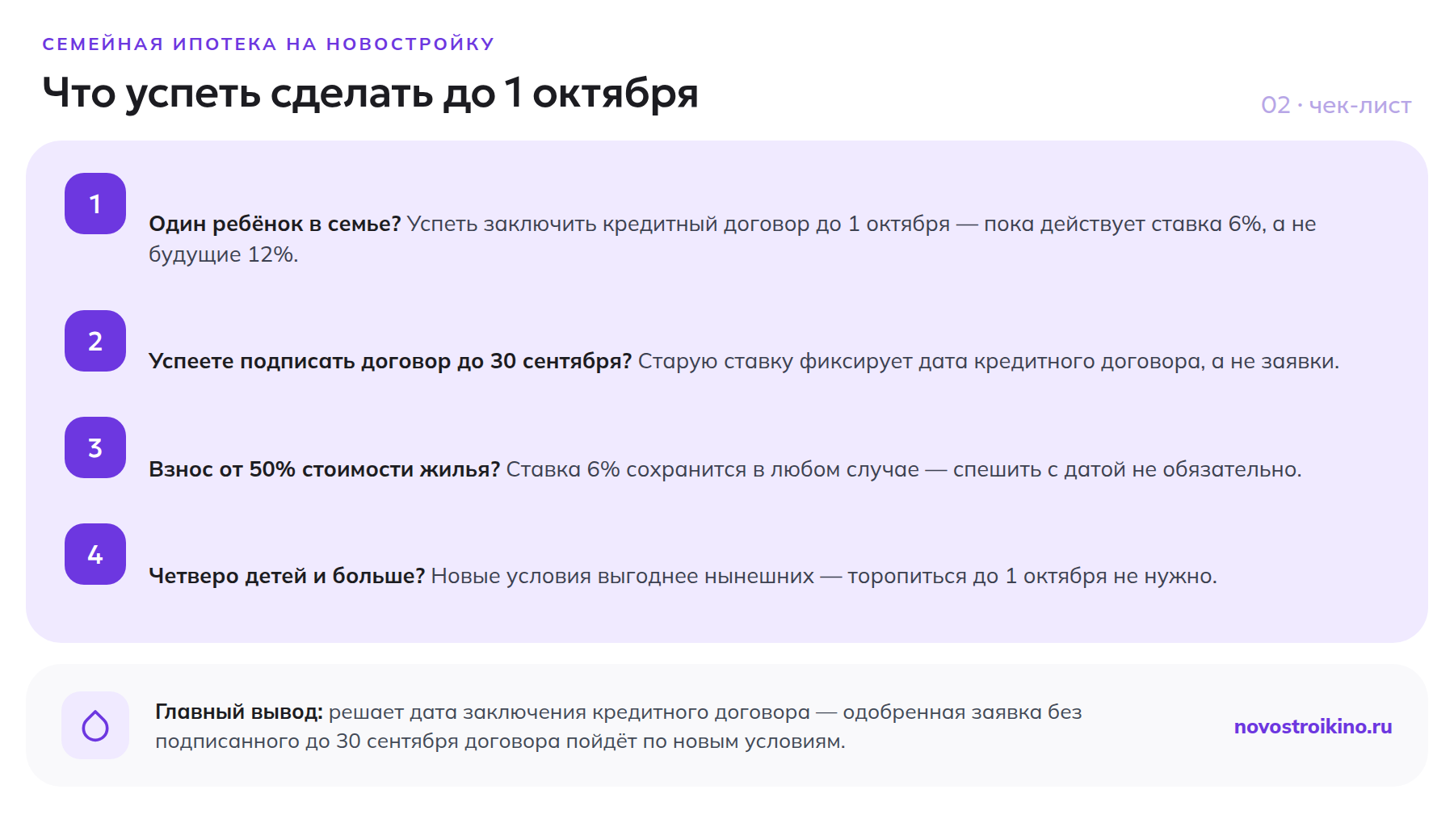
Task: Click the 02 · чек-лист label
Action: [x=1336, y=105]
